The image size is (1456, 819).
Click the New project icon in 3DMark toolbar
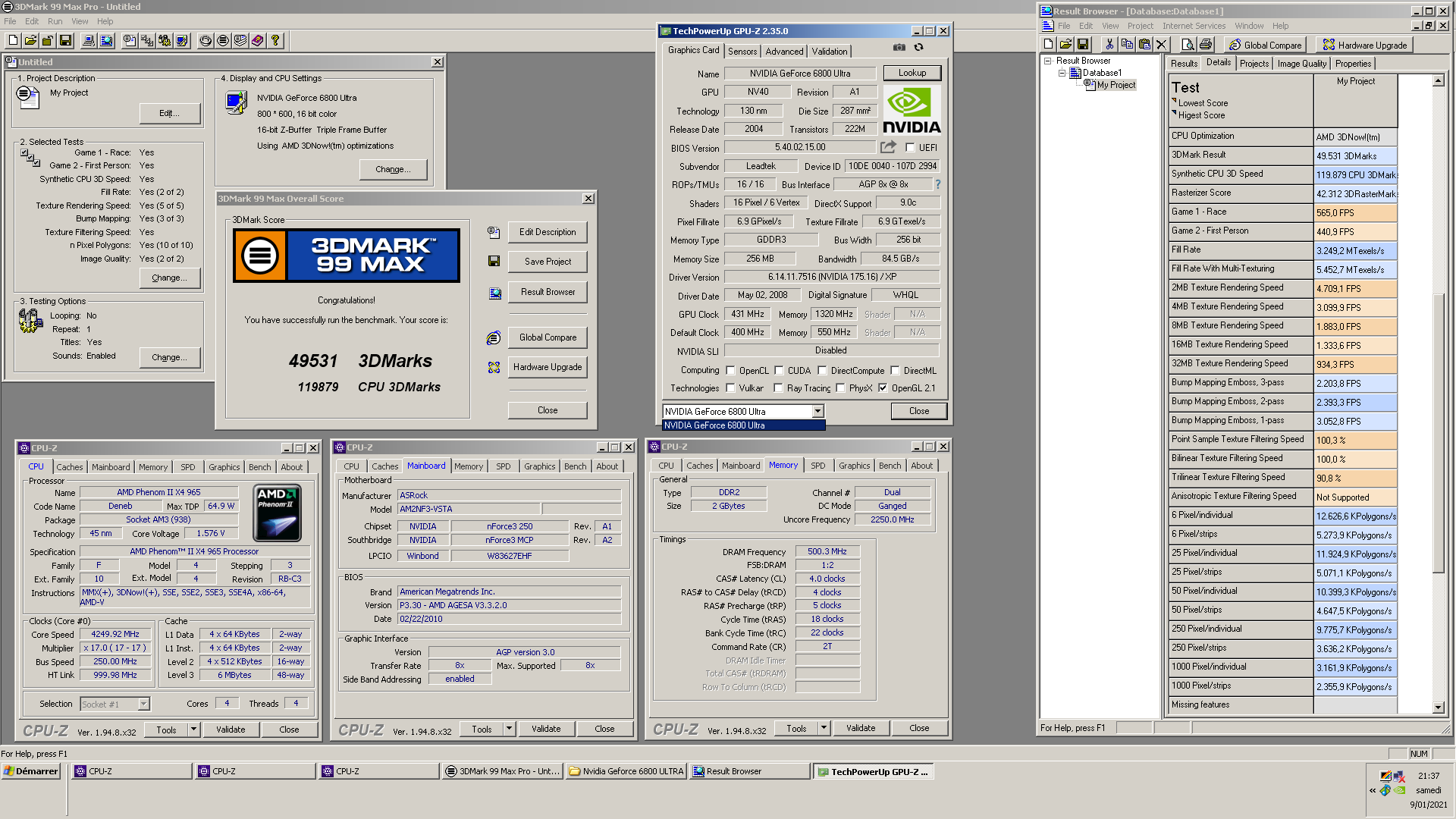click(13, 41)
